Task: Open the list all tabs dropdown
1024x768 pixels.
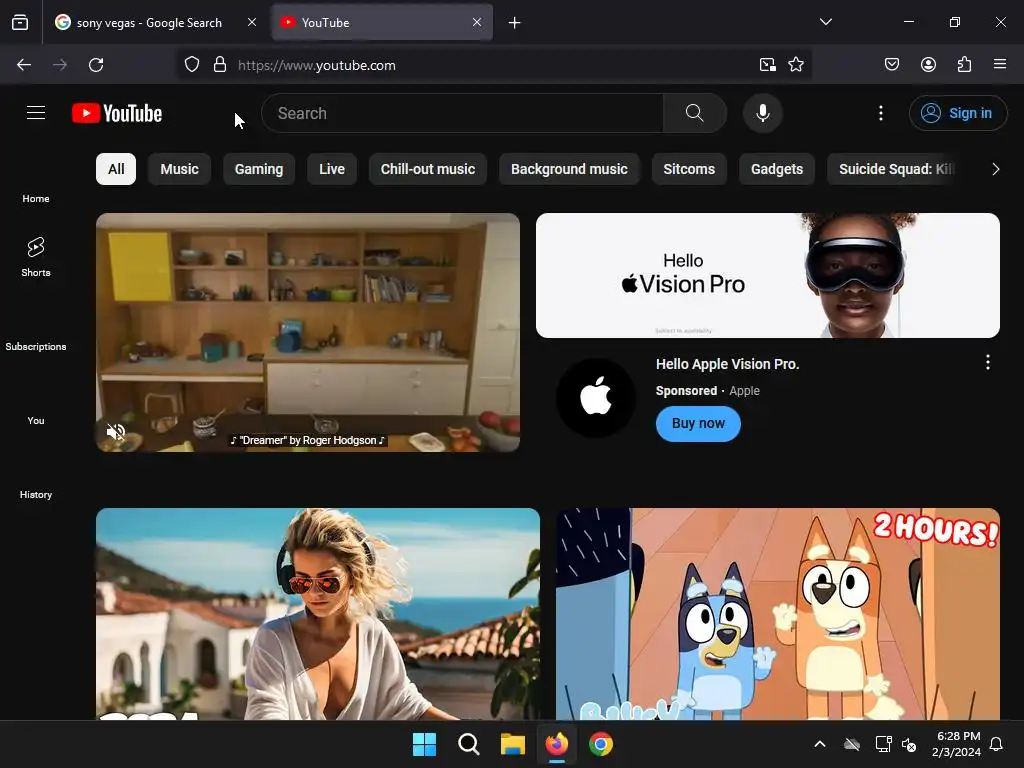Action: pos(825,22)
